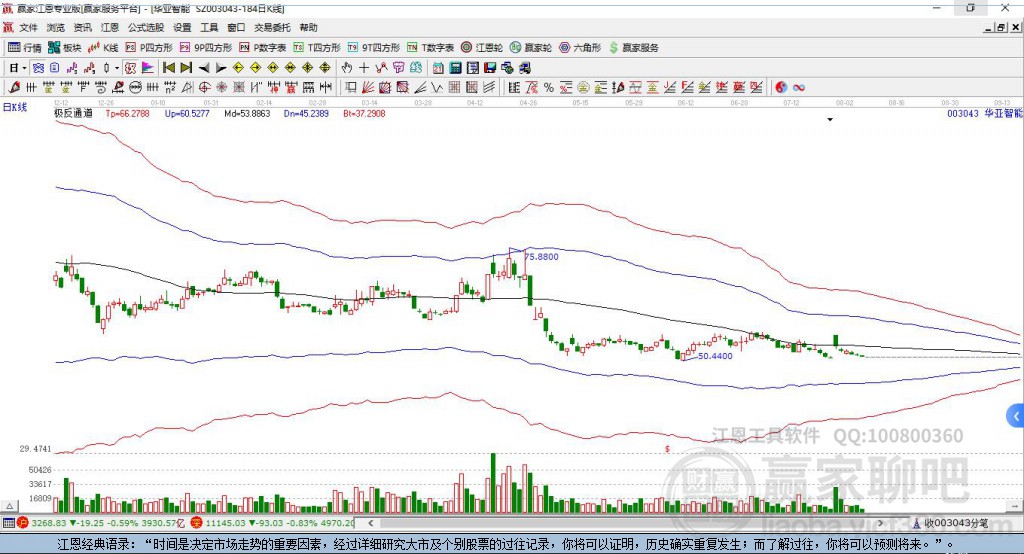Toggle the colored triangle chart icon
Viewport: 1024px width, 554px height.
tap(148, 68)
